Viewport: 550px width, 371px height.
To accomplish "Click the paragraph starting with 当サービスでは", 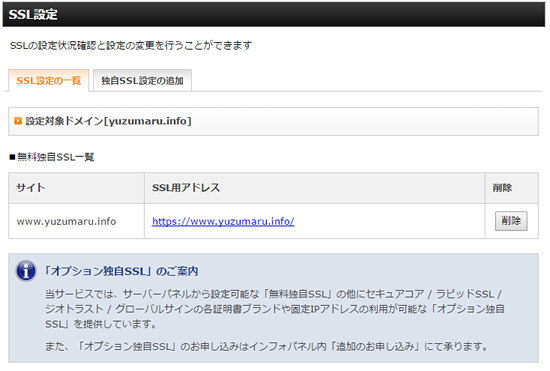I will click(275, 309).
